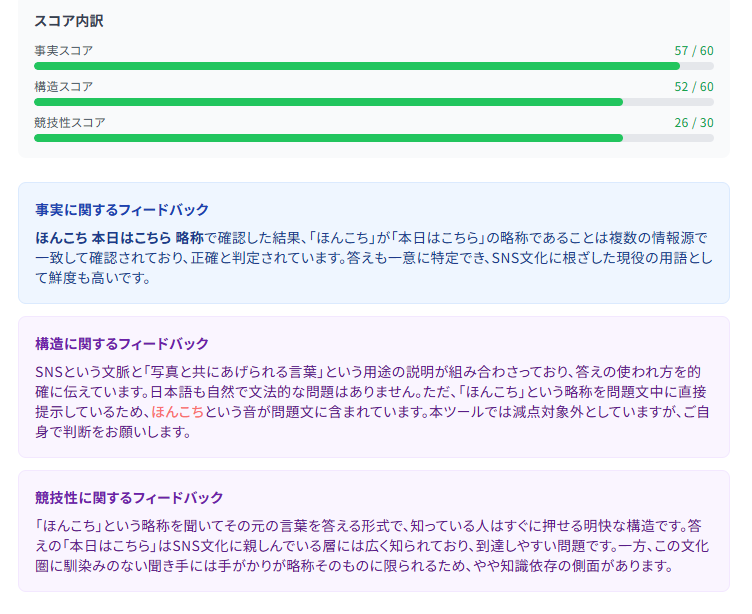Click the 52 / 60 score value
The width and height of the screenshot is (752, 614).
(693, 86)
